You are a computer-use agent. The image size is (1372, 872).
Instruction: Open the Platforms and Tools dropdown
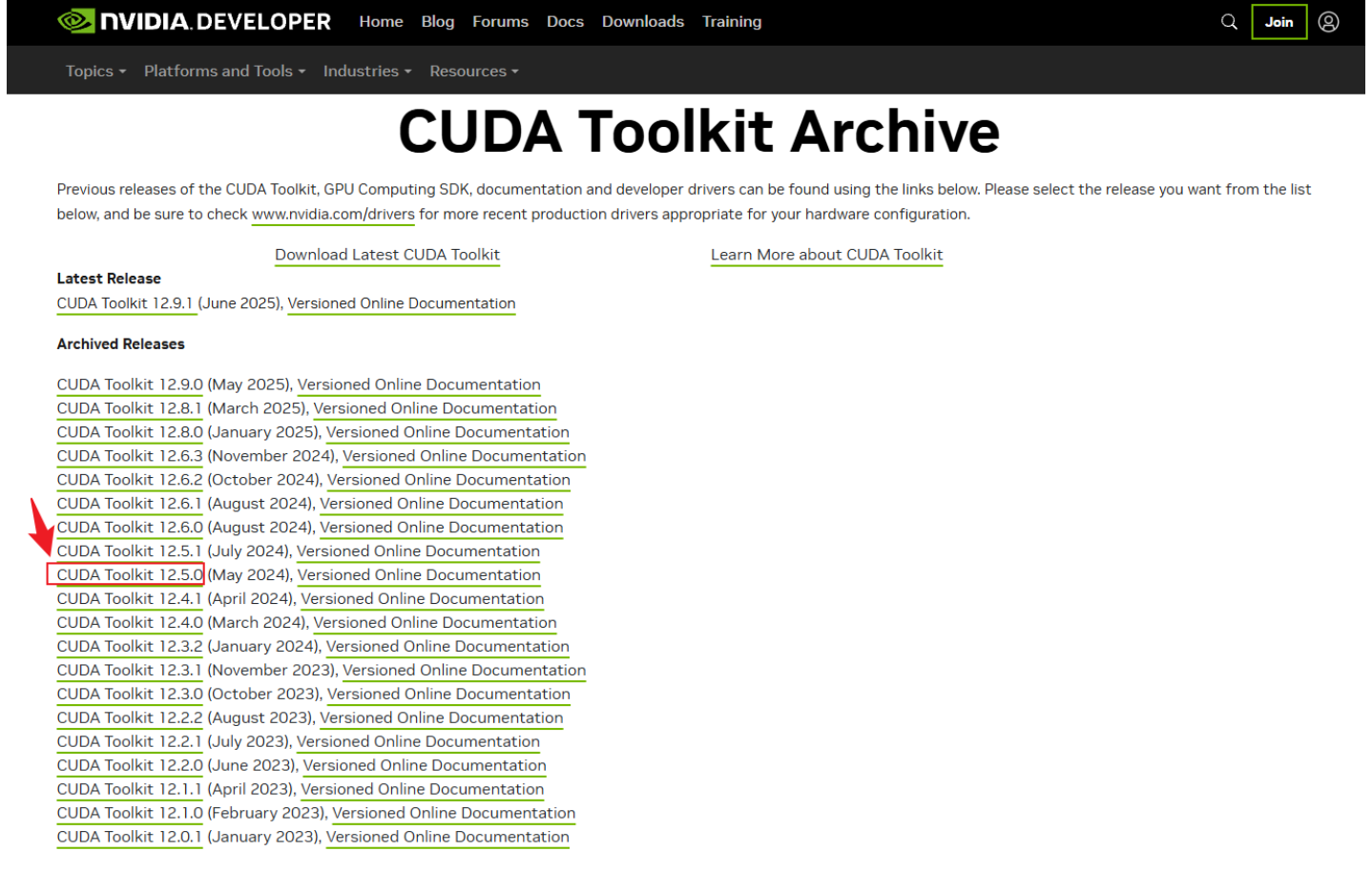coord(222,70)
